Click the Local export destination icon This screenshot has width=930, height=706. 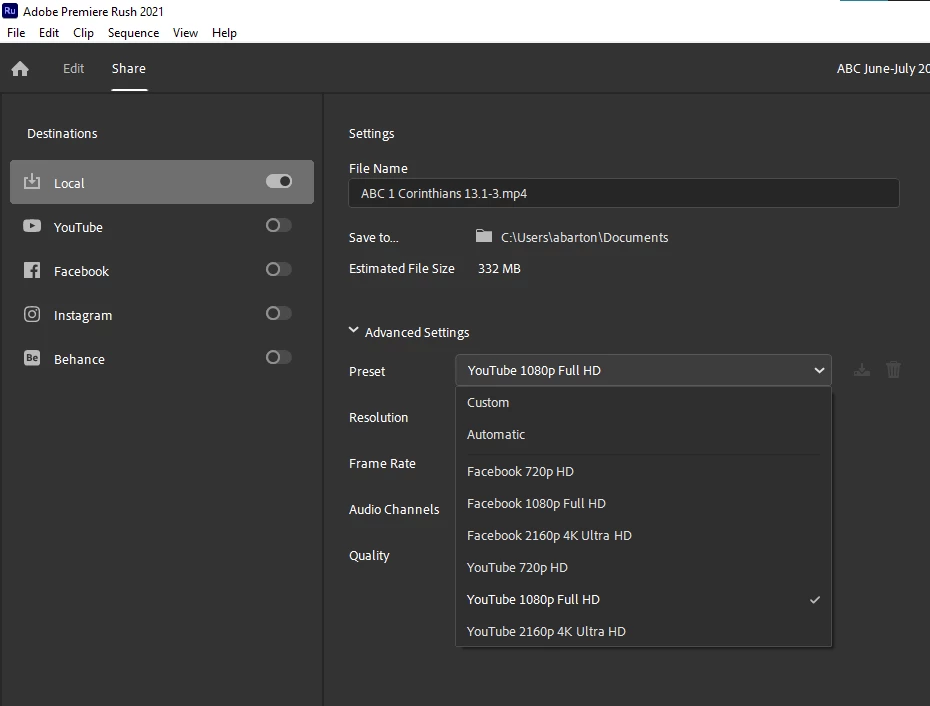coord(32,182)
